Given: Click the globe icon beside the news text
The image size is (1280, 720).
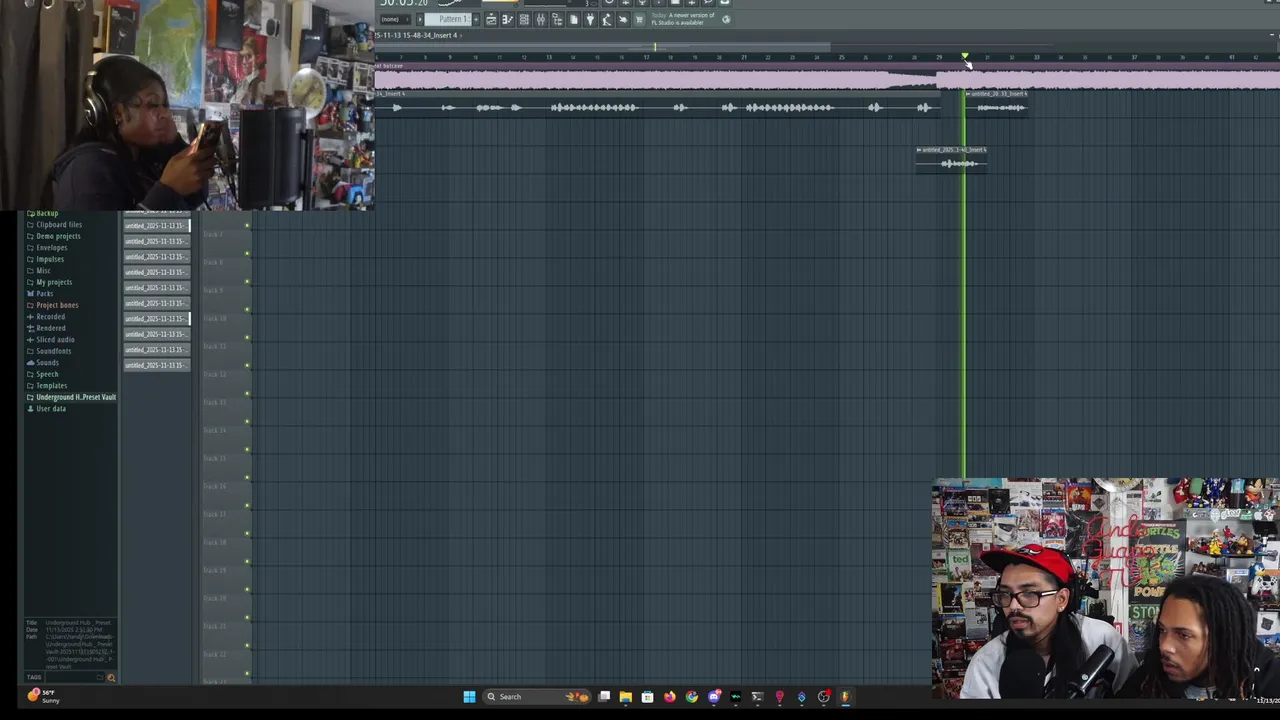Looking at the screenshot, I should coord(726,19).
